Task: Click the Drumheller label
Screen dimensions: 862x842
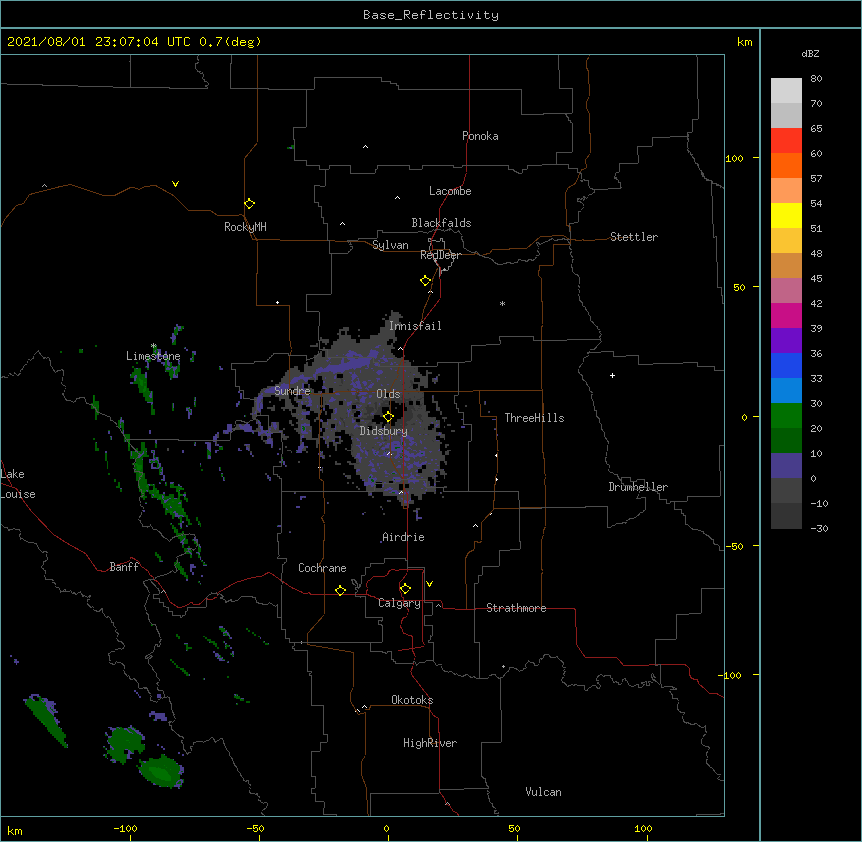Action: 638,487
